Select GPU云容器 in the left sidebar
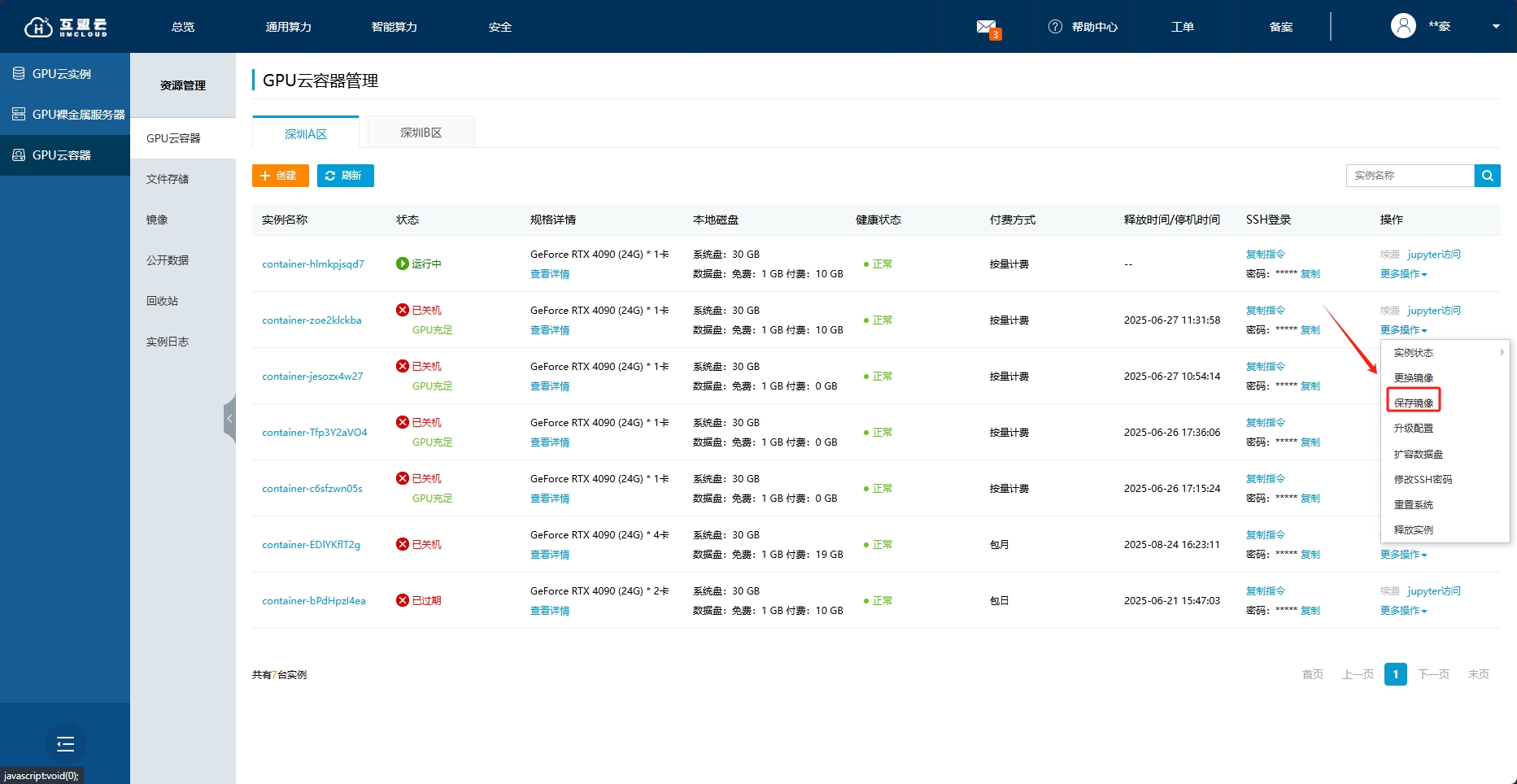This screenshot has height=784, width=1517. point(65,155)
